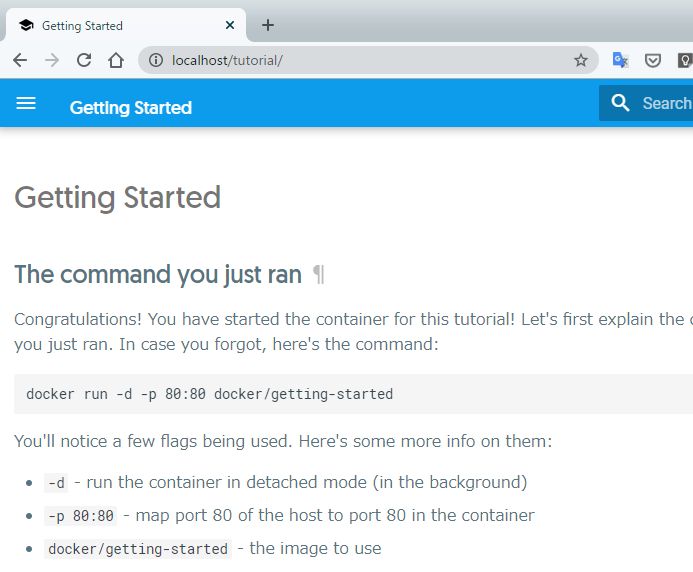Click 'The command you just ran' heading
693x572 pixels.
pos(158,275)
